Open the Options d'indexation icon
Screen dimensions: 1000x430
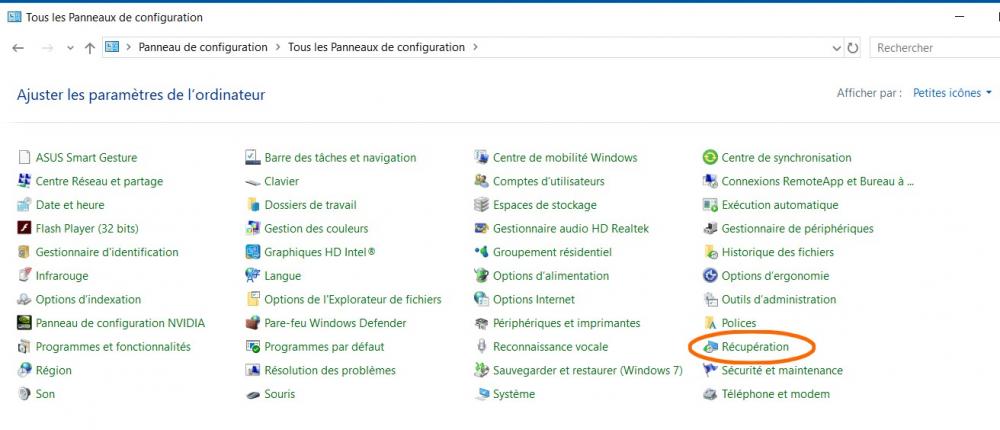(x=24, y=299)
